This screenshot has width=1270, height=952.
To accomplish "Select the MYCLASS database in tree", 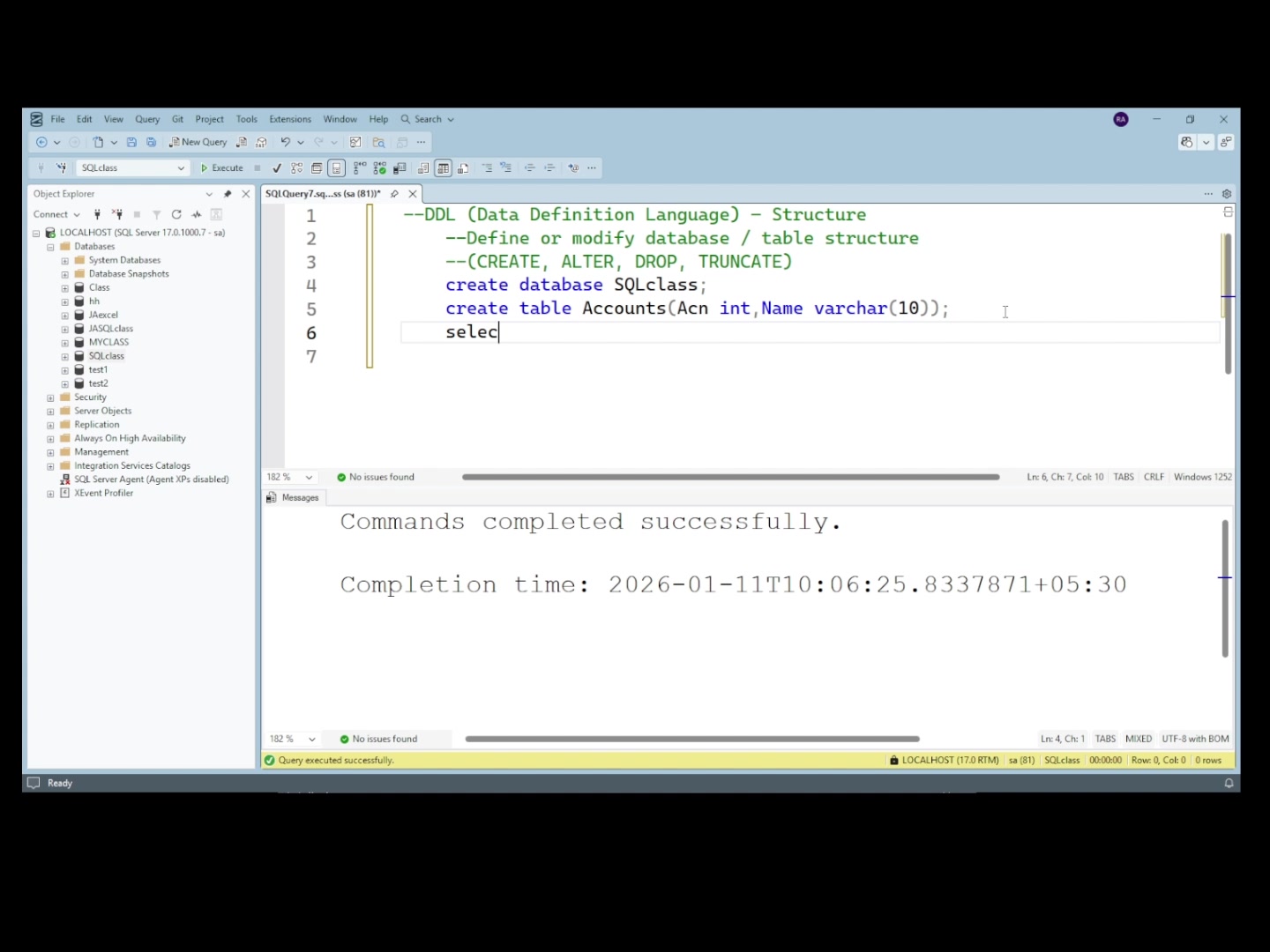I will pos(108,342).
